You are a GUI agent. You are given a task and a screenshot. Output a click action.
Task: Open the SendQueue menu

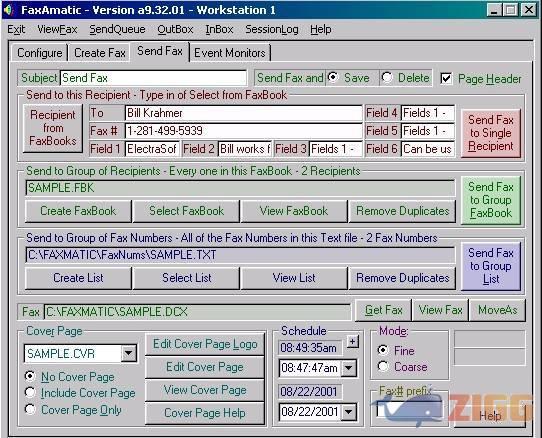pyautogui.click(x=117, y=29)
